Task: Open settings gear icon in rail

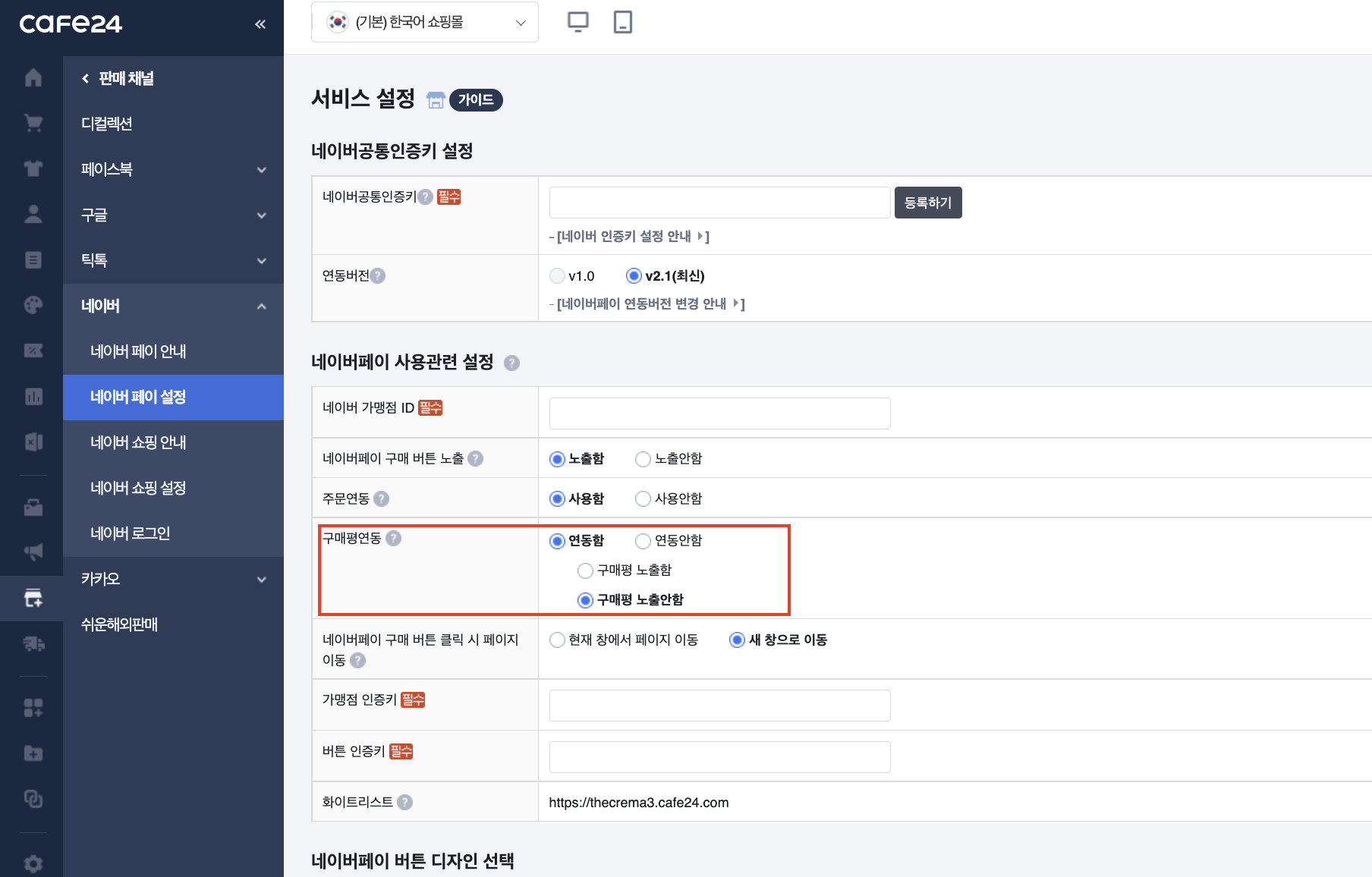Action: click(x=33, y=863)
